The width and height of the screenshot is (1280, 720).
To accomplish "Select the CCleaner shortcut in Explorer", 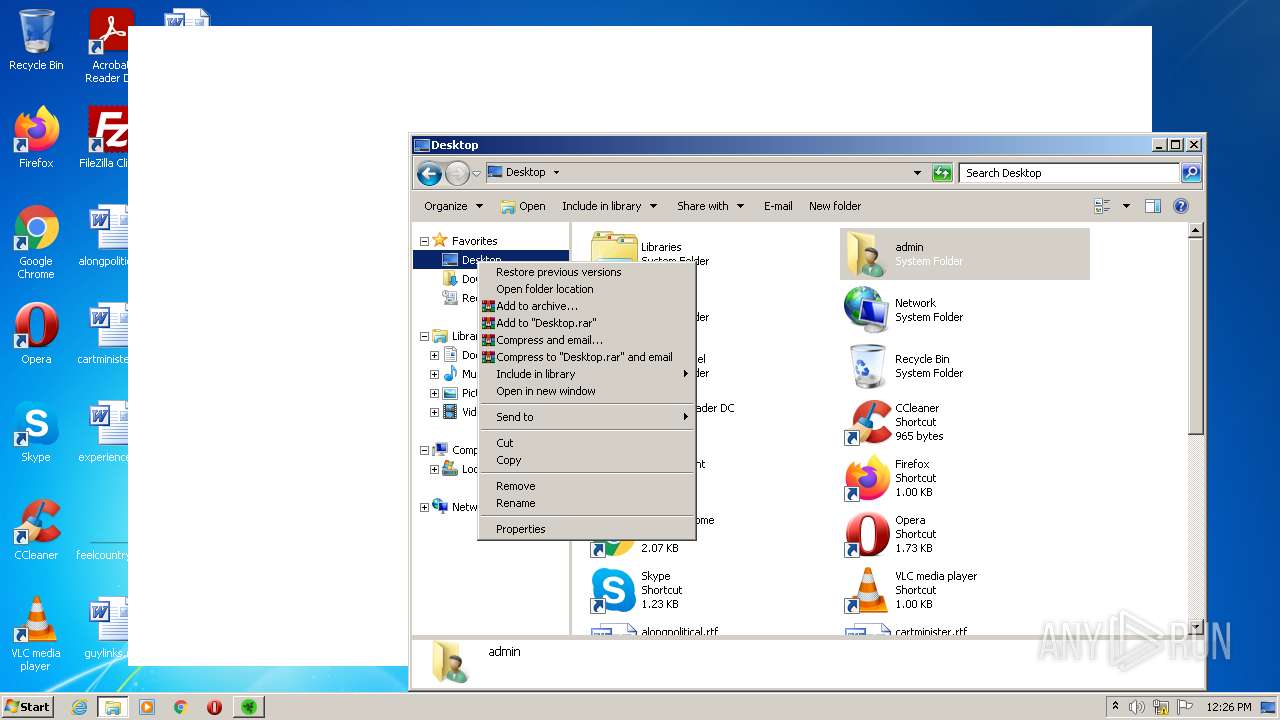I will (x=867, y=422).
